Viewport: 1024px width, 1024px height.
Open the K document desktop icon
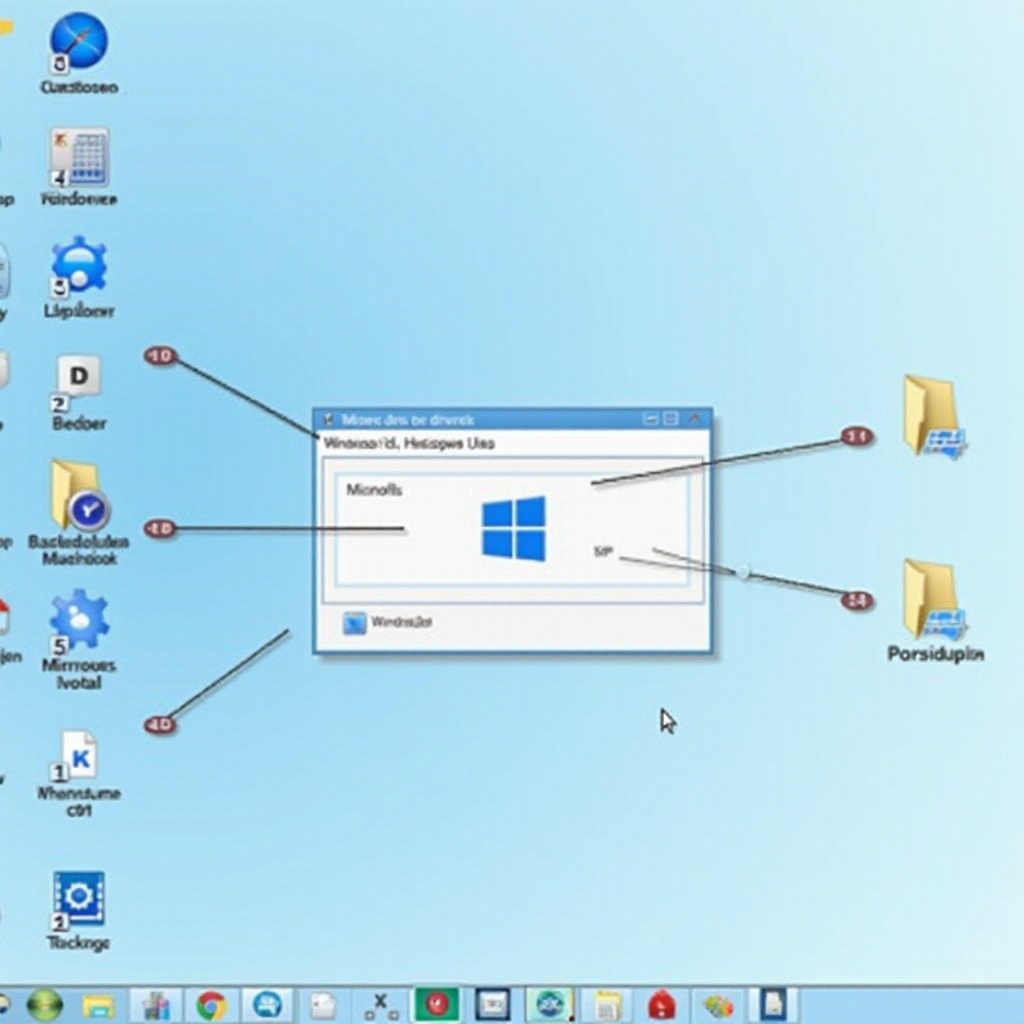pyautogui.click(x=79, y=757)
